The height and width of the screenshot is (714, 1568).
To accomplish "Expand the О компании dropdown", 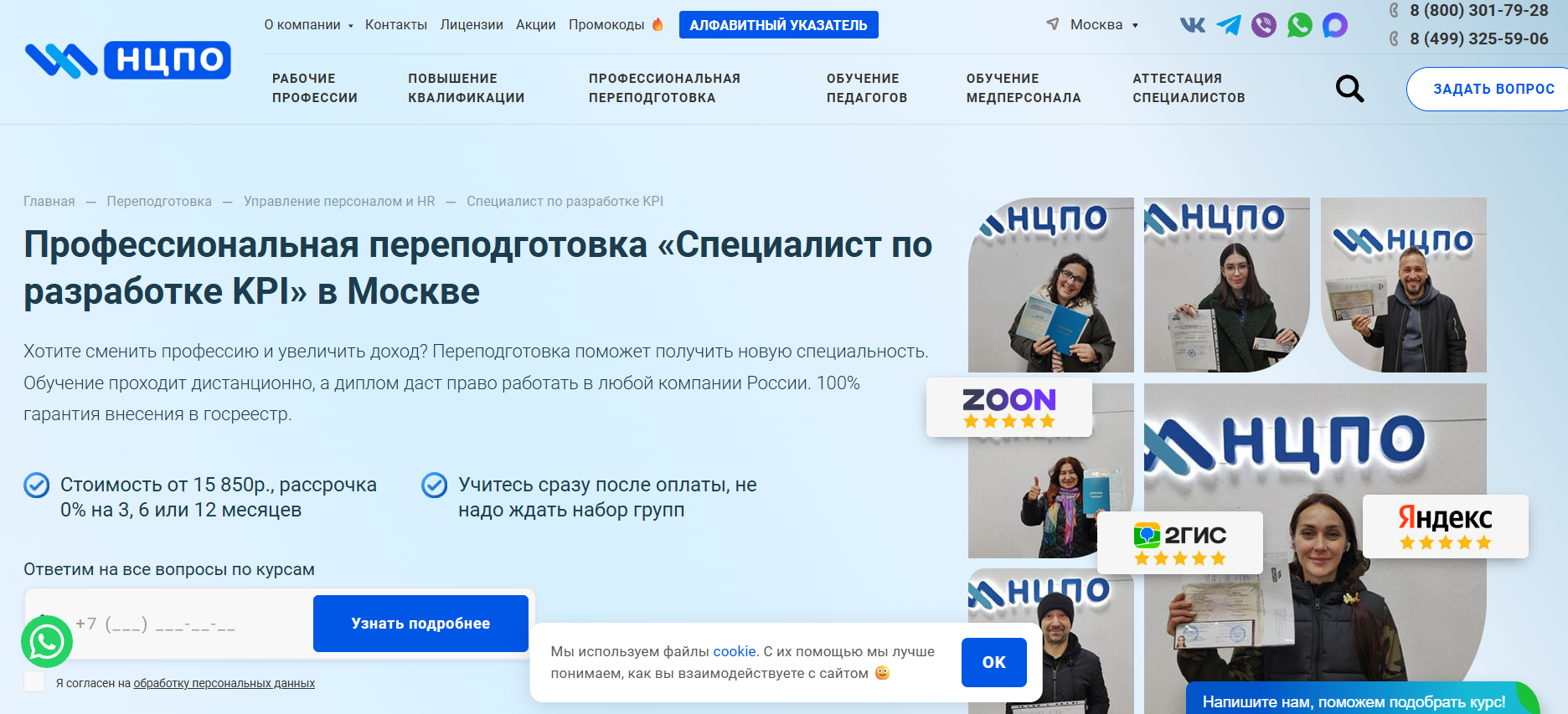I will pos(308,25).
